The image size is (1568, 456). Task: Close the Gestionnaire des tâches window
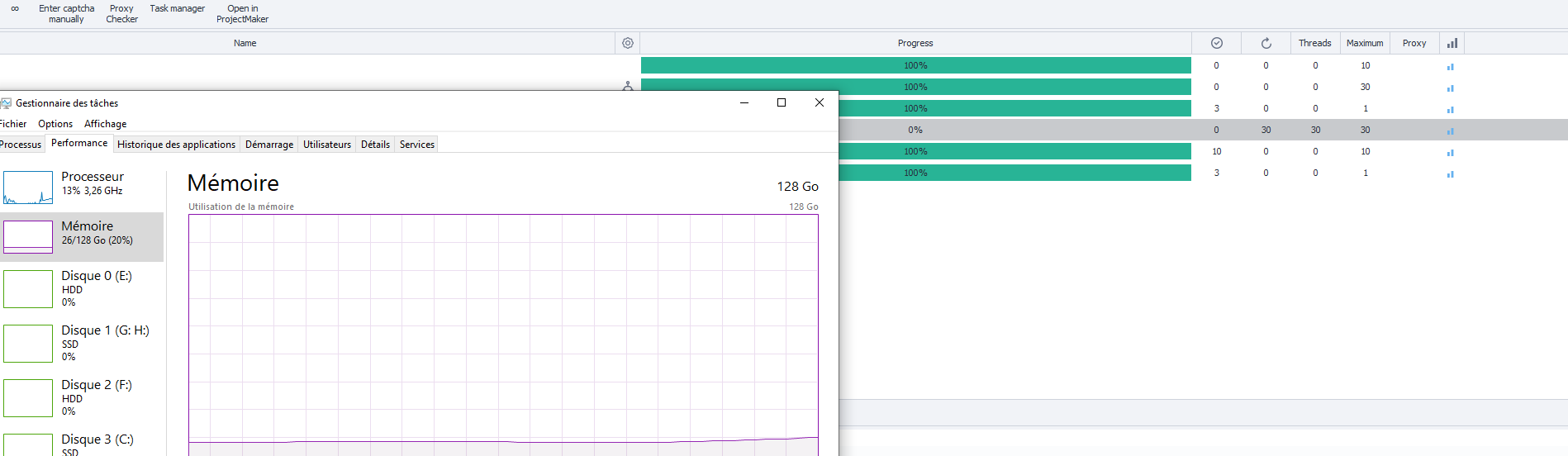(820, 102)
